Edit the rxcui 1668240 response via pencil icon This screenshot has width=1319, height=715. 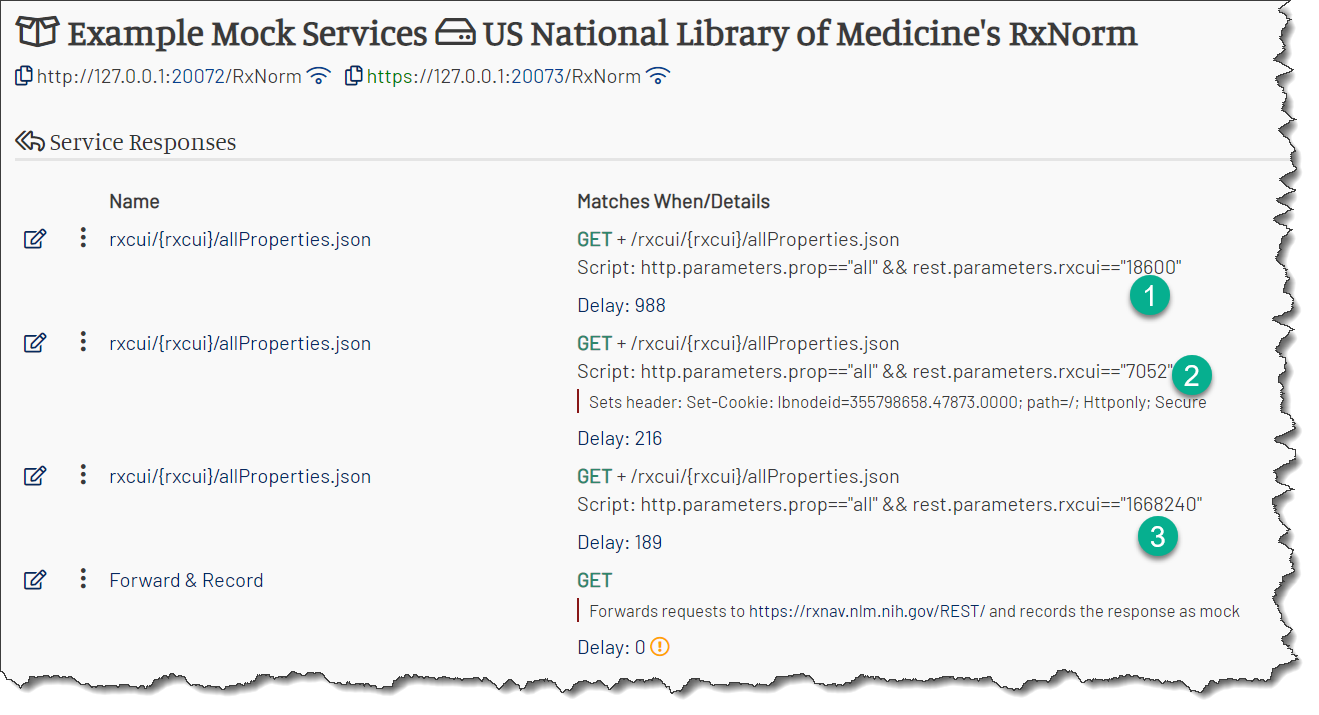point(35,476)
